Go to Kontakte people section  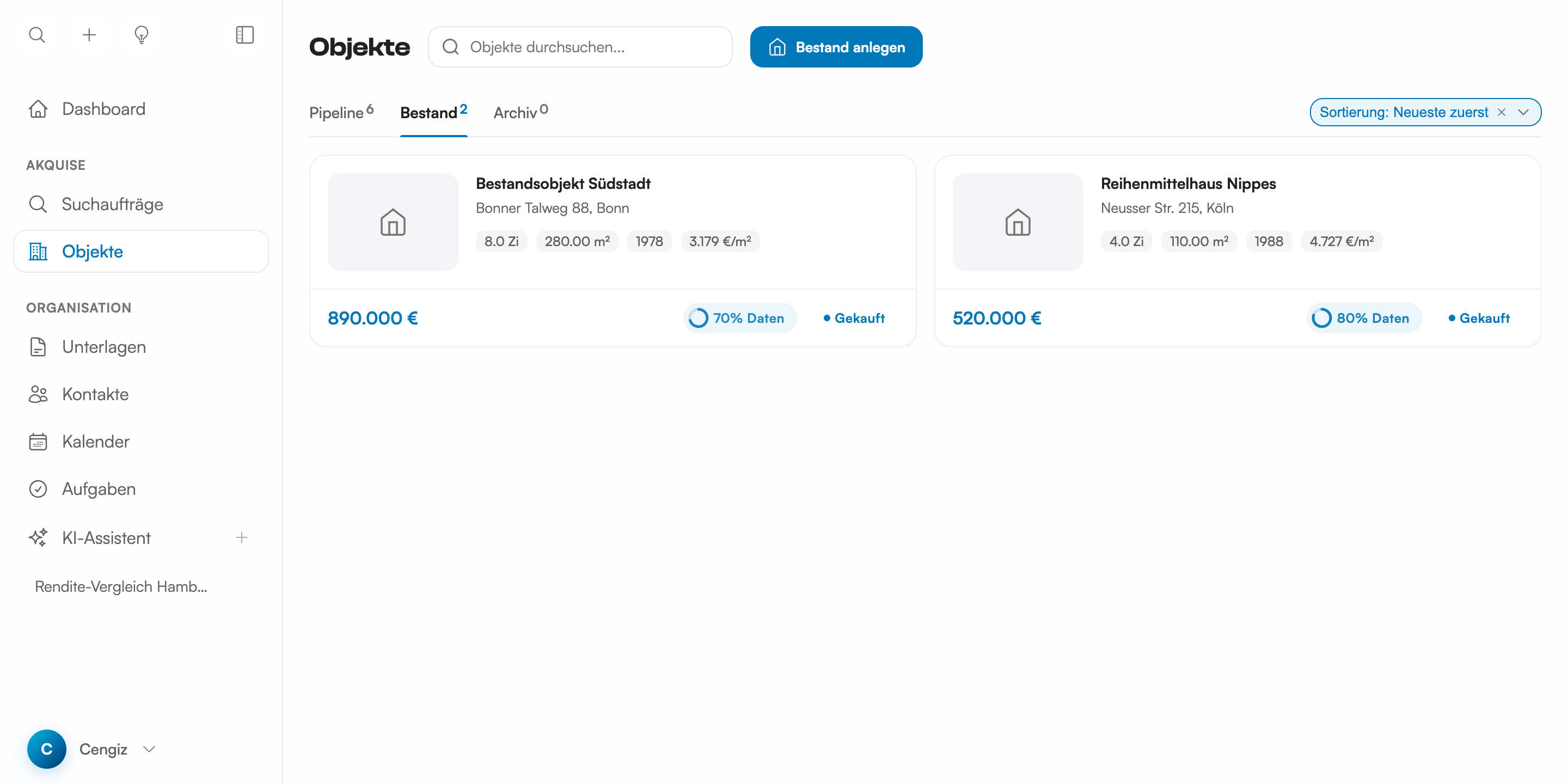[x=95, y=394]
